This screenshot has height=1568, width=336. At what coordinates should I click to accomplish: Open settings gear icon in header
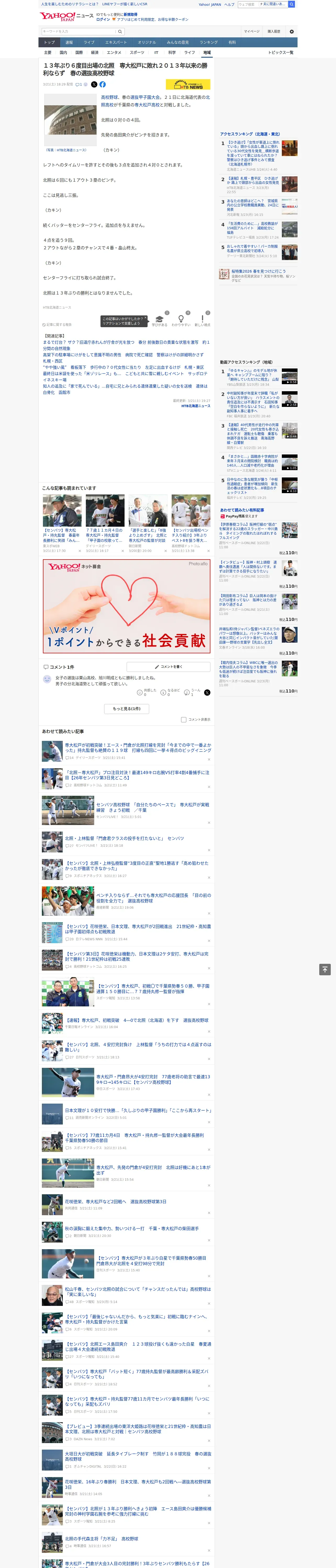point(292,32)
